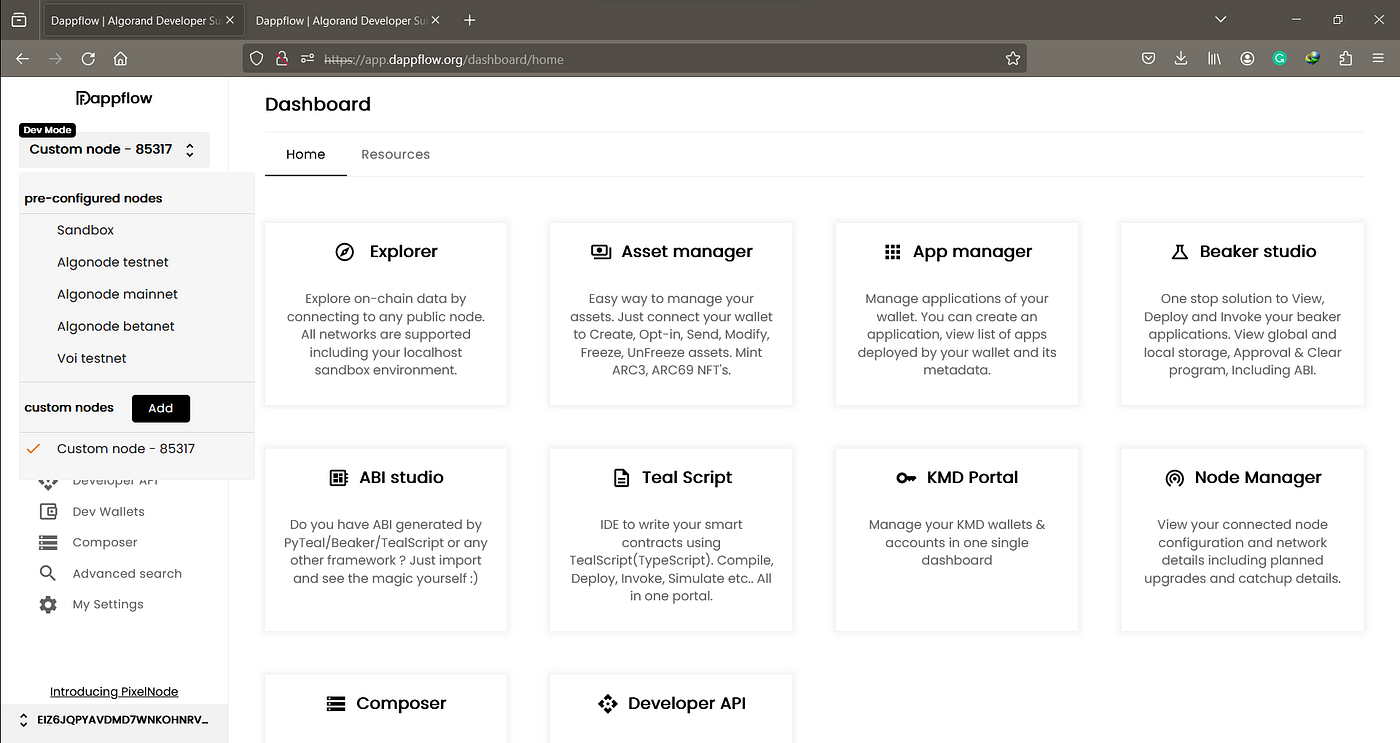
Task: Open the Pocket save icon
Action: 1149,59
